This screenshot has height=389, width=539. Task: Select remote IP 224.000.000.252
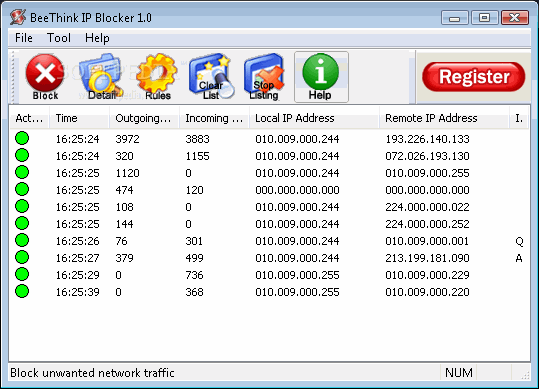click(x=427, y=224)
